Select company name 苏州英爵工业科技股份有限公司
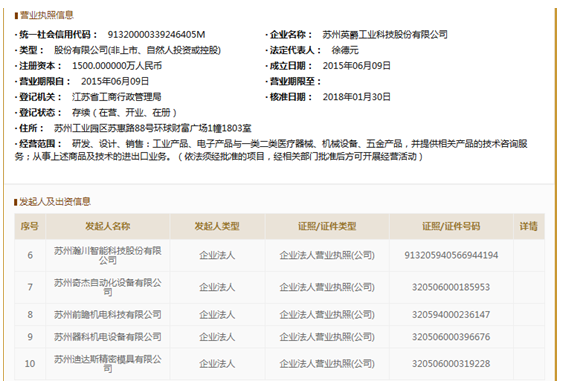The image size is (561, 388). [x=385, y=35]
